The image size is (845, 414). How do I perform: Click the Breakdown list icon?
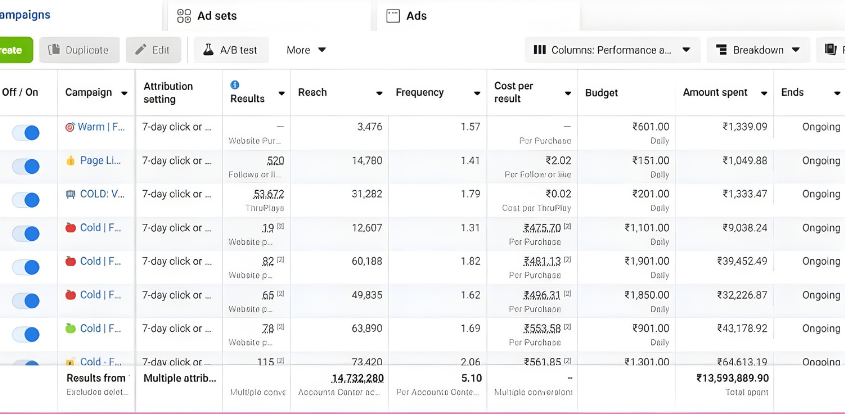[720, 50]
